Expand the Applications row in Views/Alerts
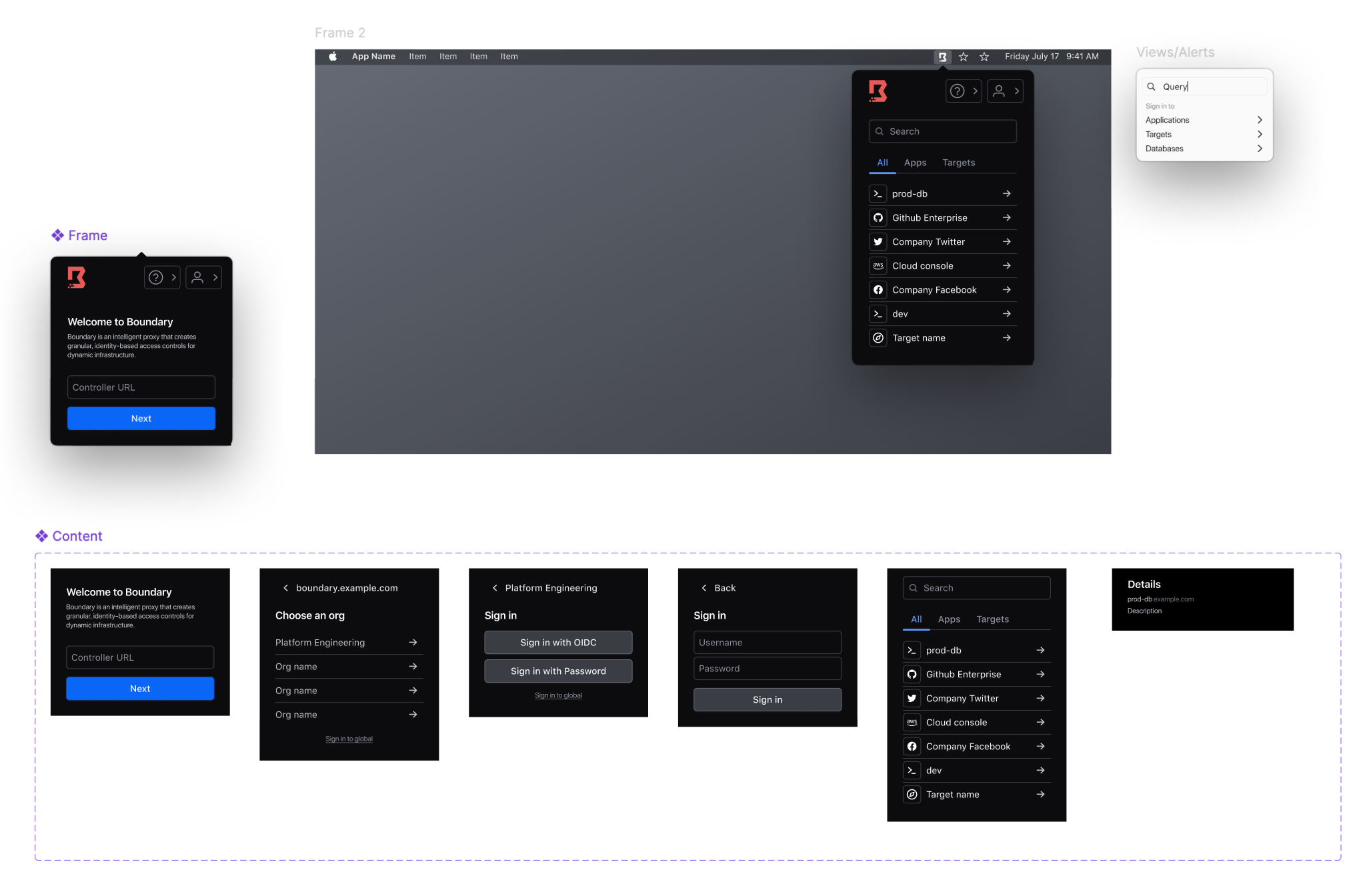 [x=1204, y=120]
